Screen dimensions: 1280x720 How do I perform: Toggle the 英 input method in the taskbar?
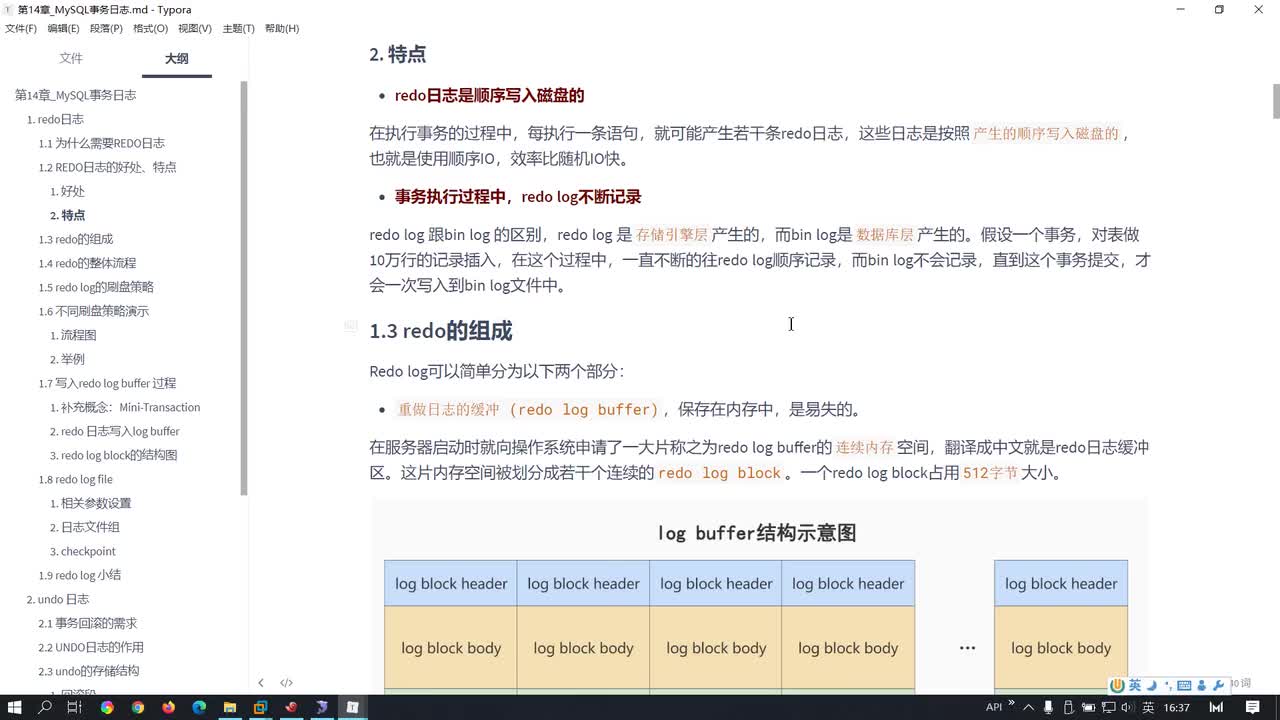1148,707
